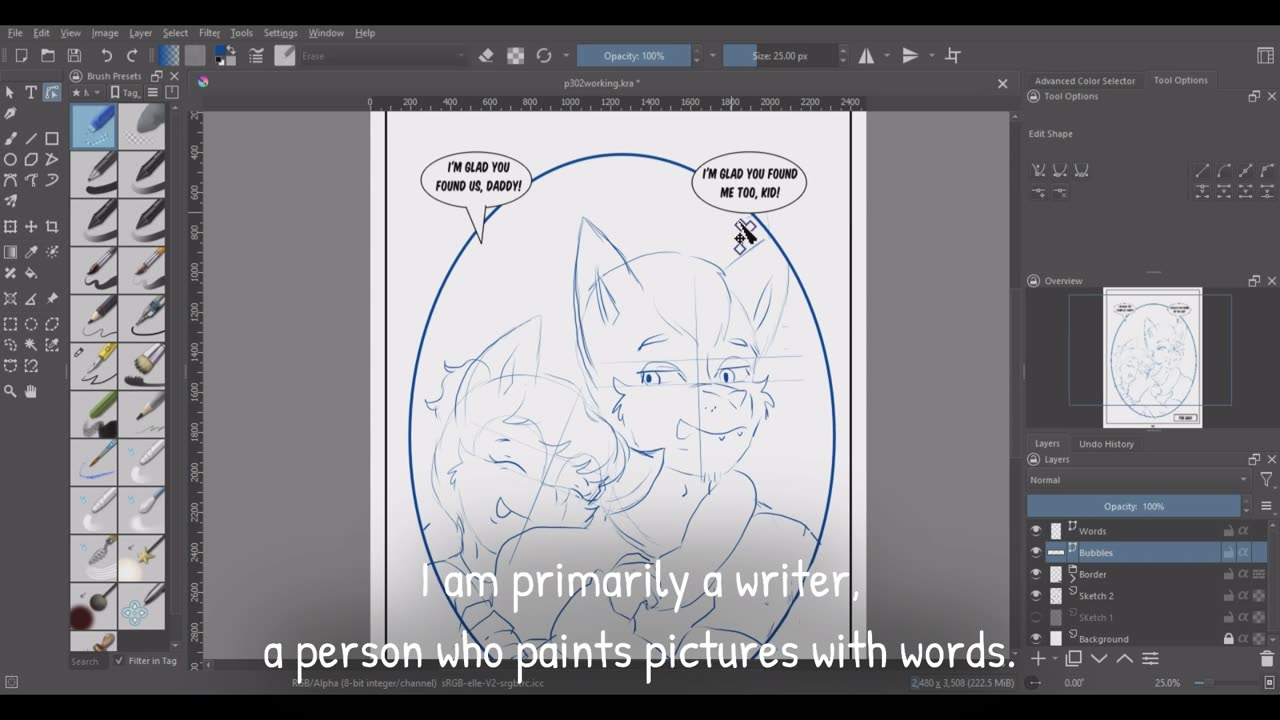Viewport: 1280px width, 720px height.
Task: Select the Zoom tool
Action: coord(10,392)
